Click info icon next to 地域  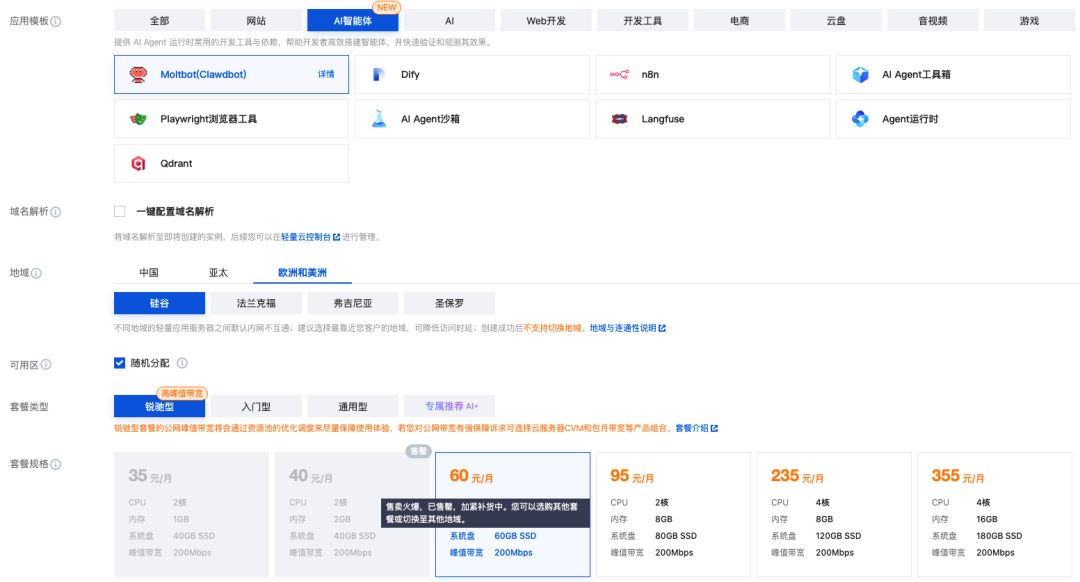click(37, 273)
